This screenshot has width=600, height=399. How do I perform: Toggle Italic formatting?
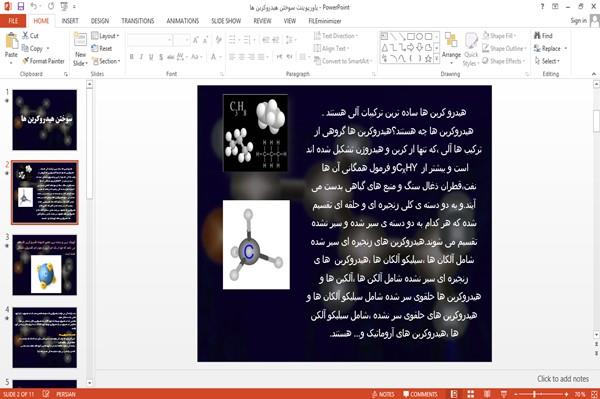(141, 57)
